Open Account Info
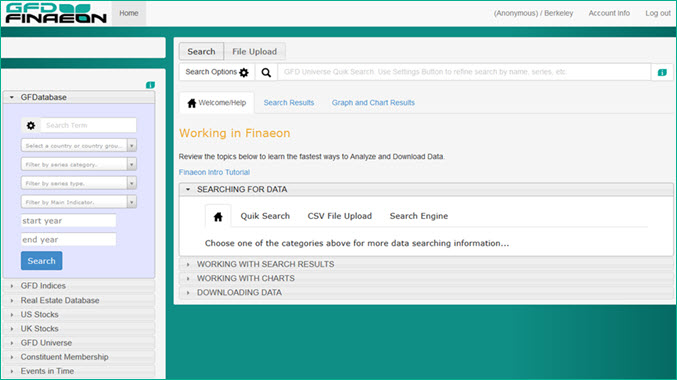 (609, 13)
